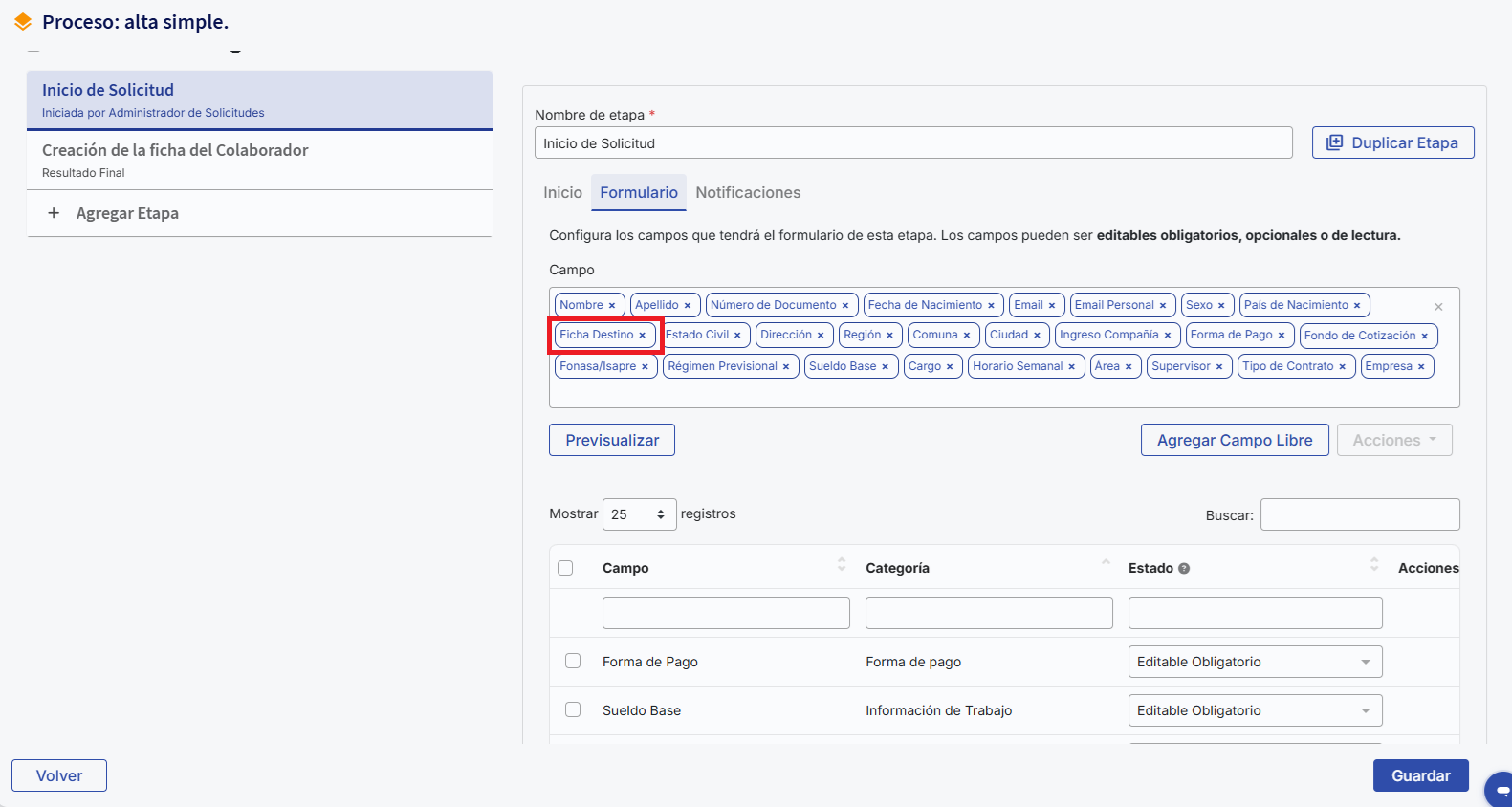Viewport: 1512px width, 807px height.
Task: Remove the Sueldo Base tag
Action: coord(886,367)
